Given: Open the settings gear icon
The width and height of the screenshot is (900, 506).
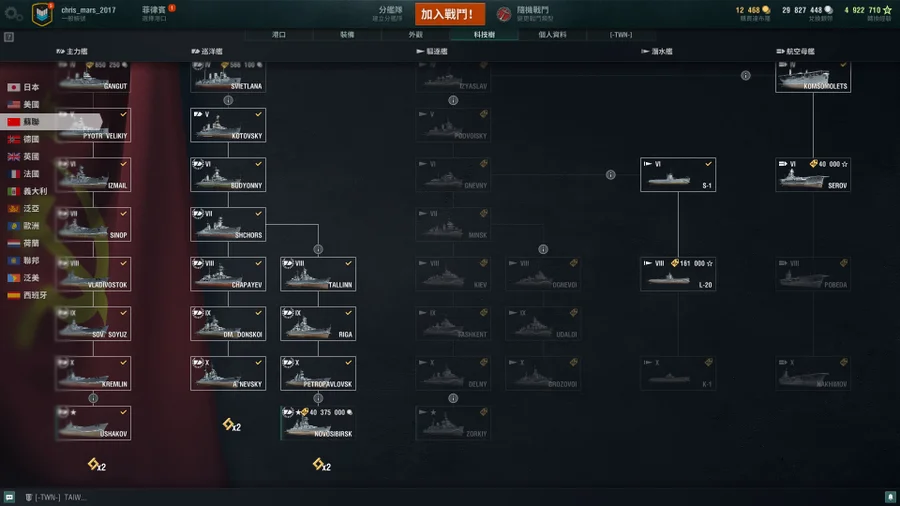Looking at the screenshot, I should pyautogui.click(x=13, y=13).
